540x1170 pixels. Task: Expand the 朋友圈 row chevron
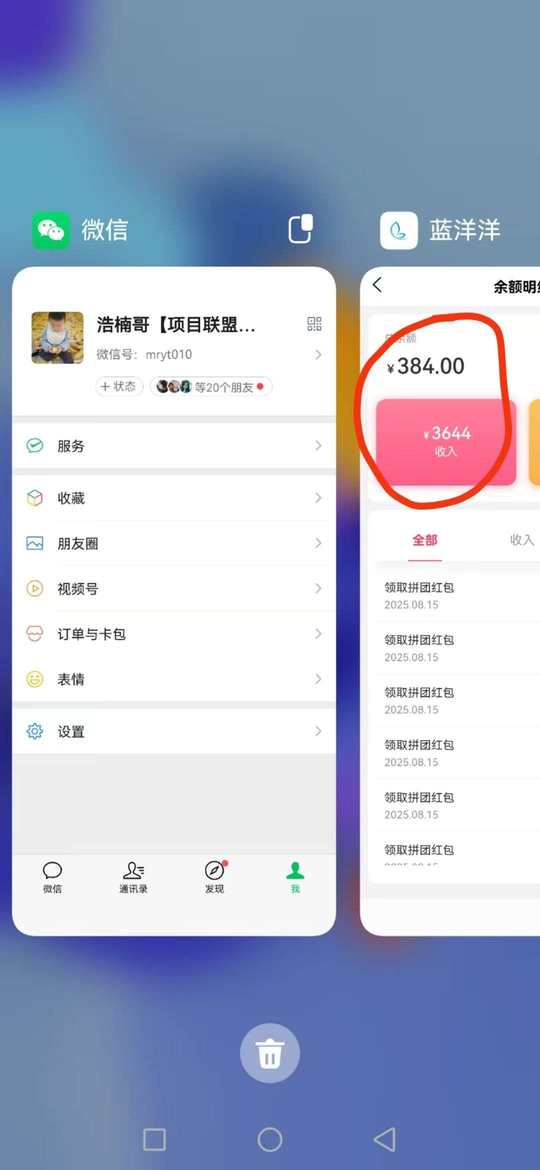318,543
